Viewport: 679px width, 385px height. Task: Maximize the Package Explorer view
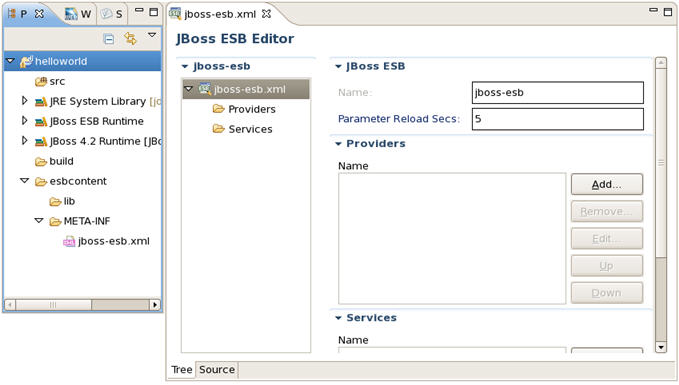point(153,12)
